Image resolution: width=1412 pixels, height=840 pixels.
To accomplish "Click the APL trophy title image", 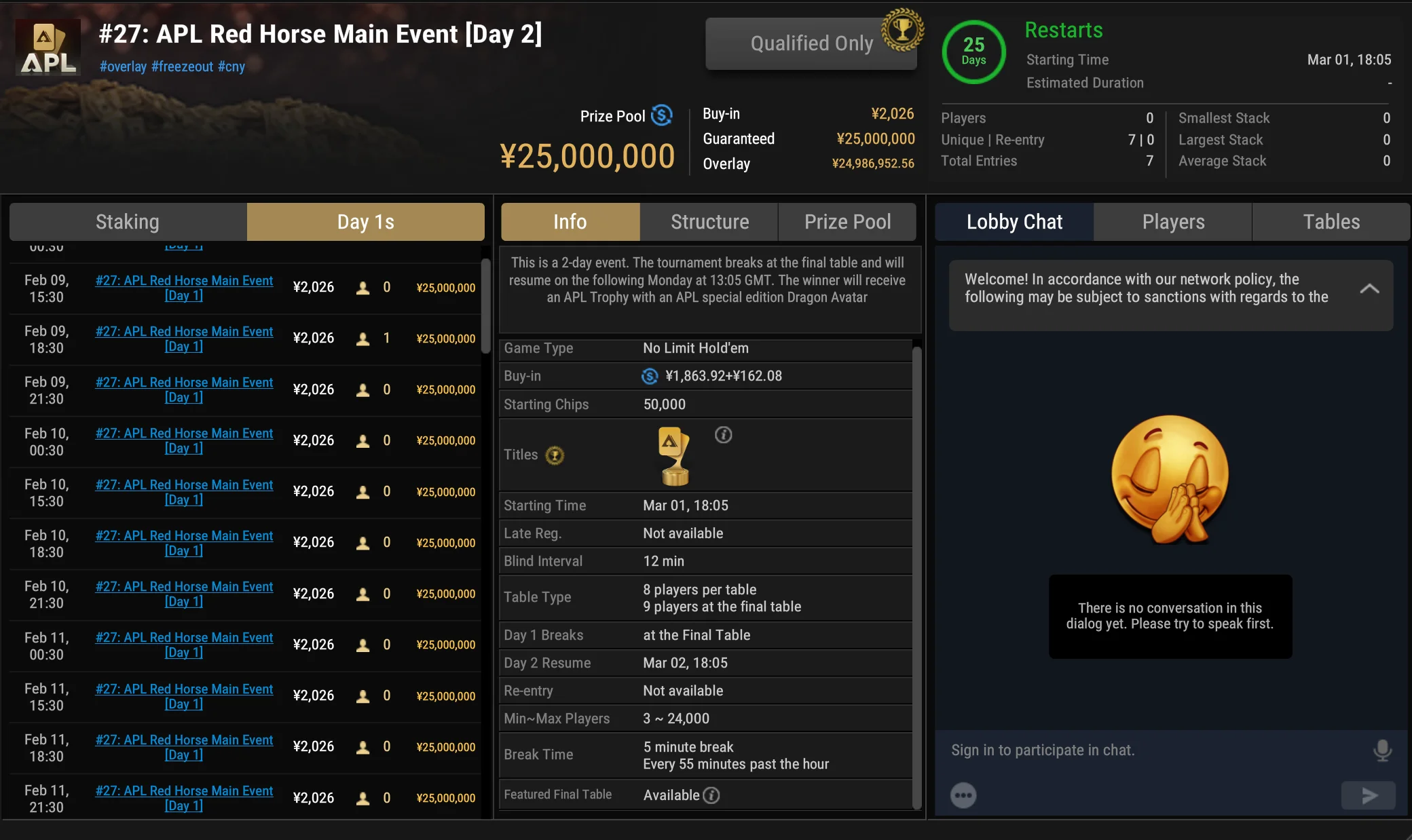I will tap(674, 456).
